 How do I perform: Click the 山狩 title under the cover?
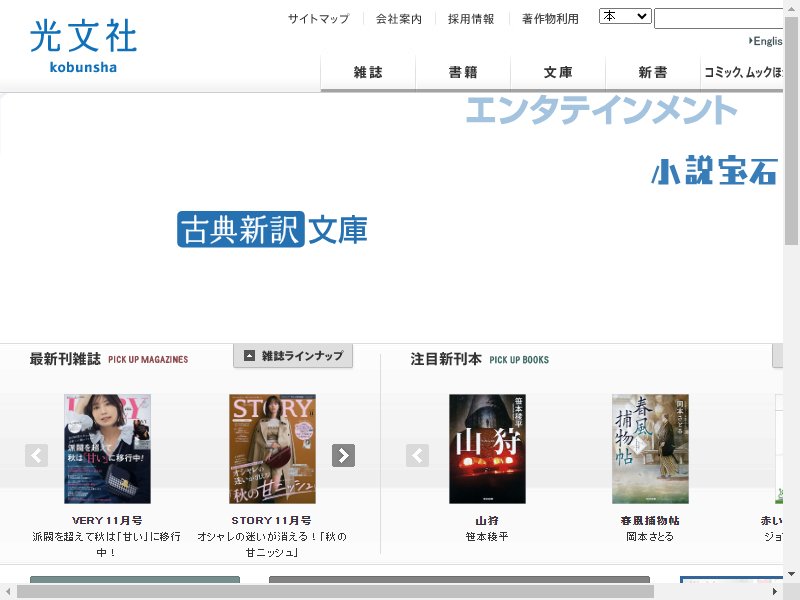click(x=487, y=520)
